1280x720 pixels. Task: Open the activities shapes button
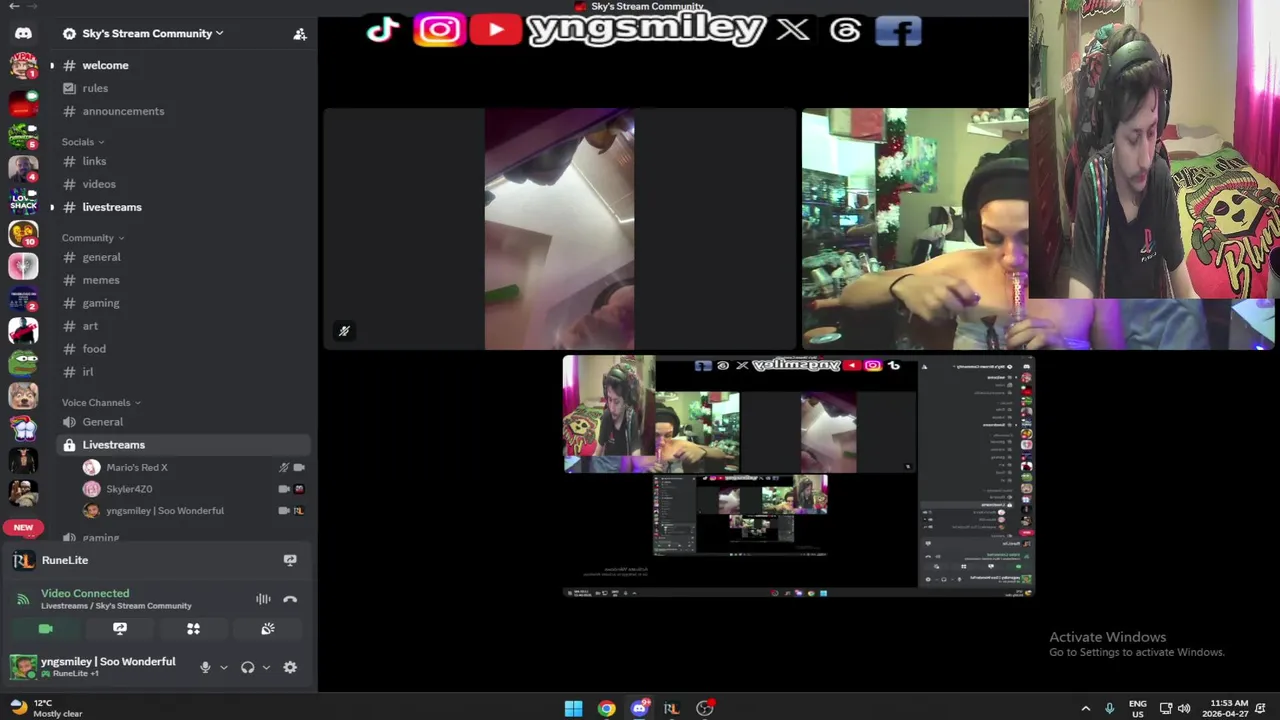click(x=193, y=629)
